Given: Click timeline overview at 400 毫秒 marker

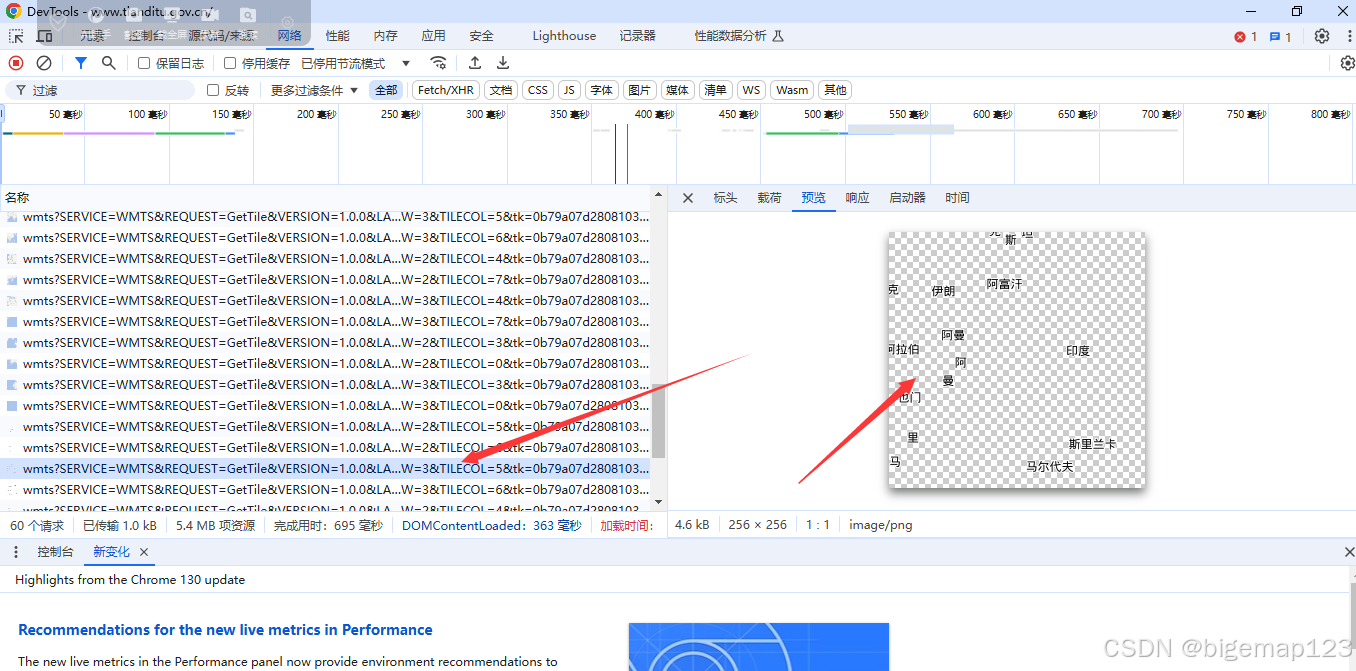Looking at the screenshot, I should coord(657,114).
